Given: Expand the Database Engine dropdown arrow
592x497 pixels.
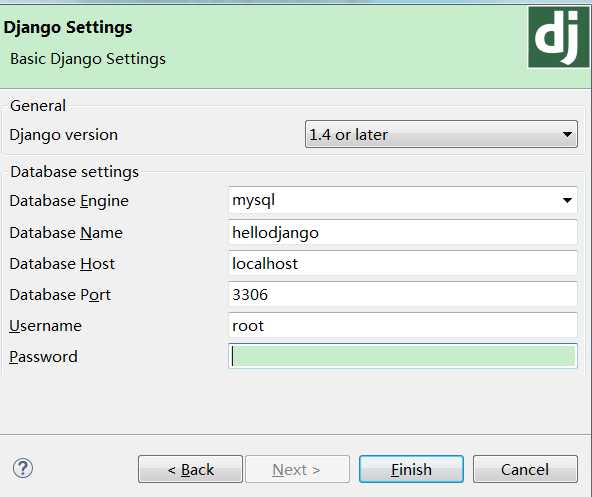Looking at the screenshot, I should tap(567, 200).
